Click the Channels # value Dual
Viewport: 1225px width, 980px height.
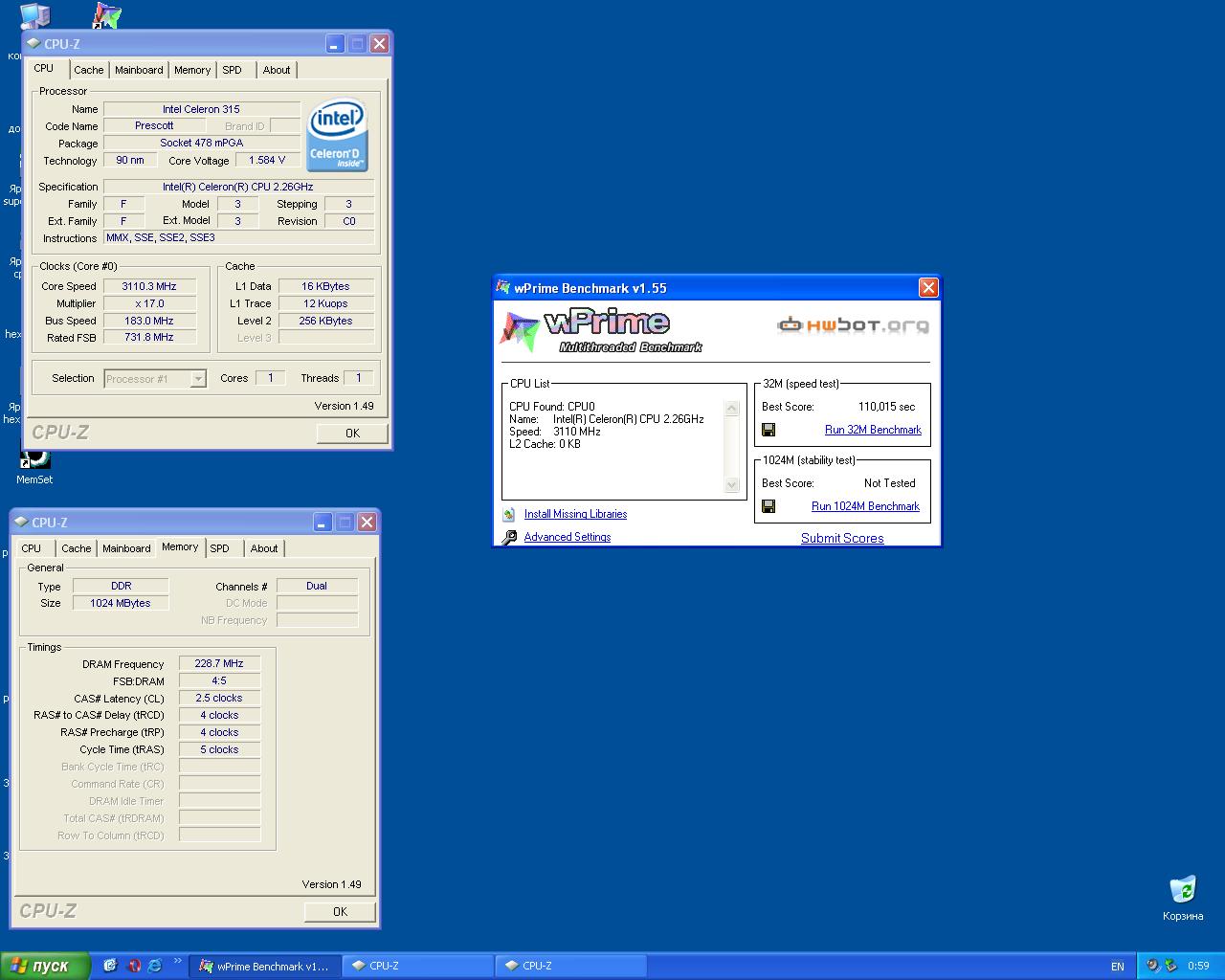point(317,586)
